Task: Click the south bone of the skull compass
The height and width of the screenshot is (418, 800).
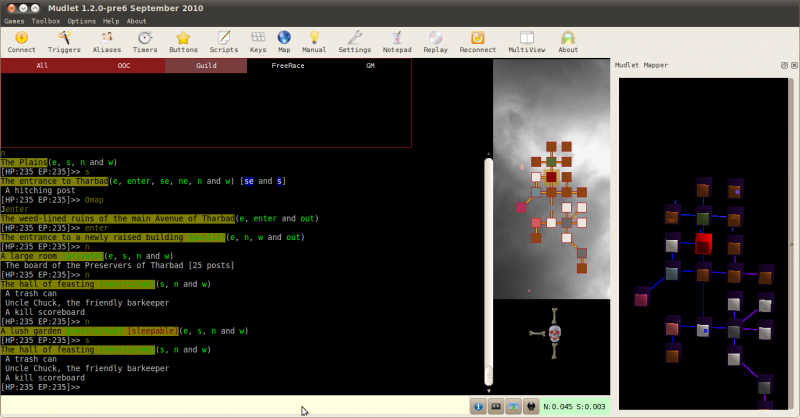Action: 554,351
